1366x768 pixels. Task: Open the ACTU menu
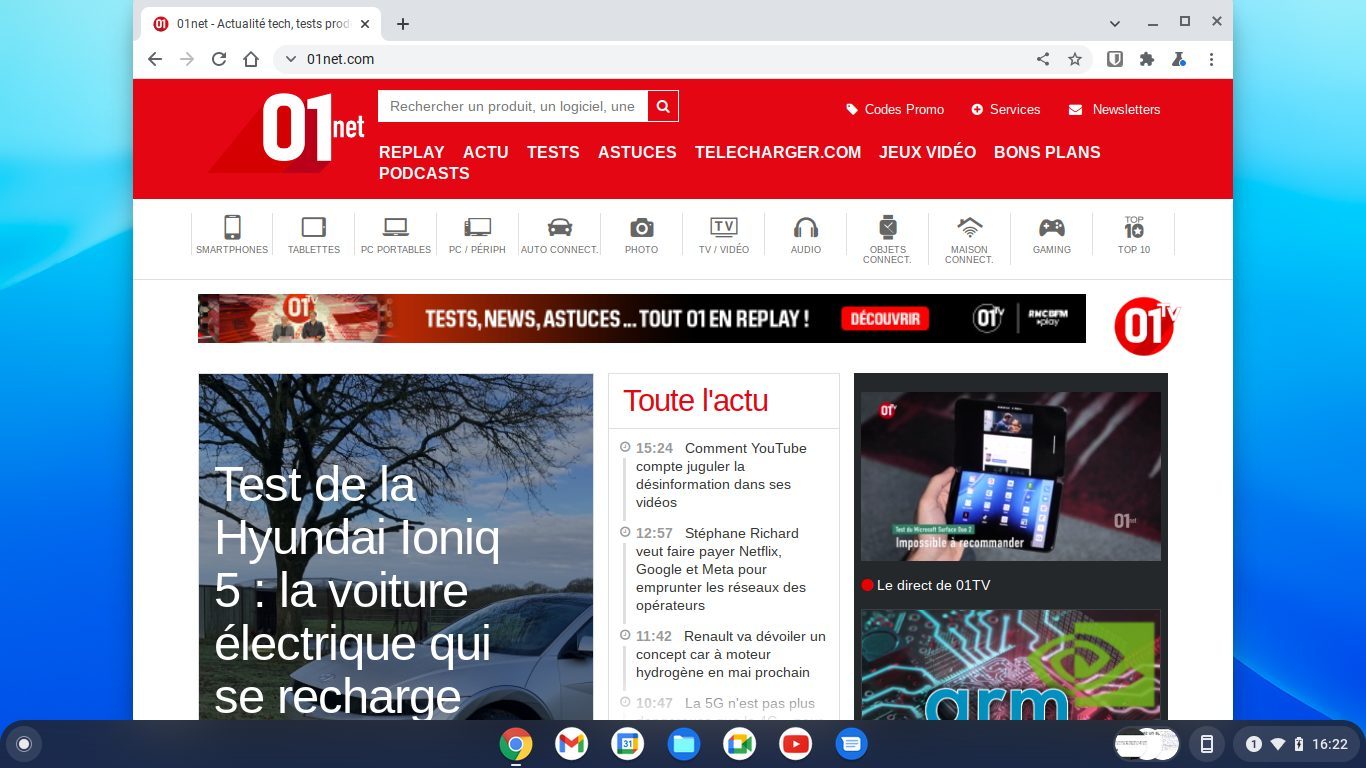coord(485,152)
